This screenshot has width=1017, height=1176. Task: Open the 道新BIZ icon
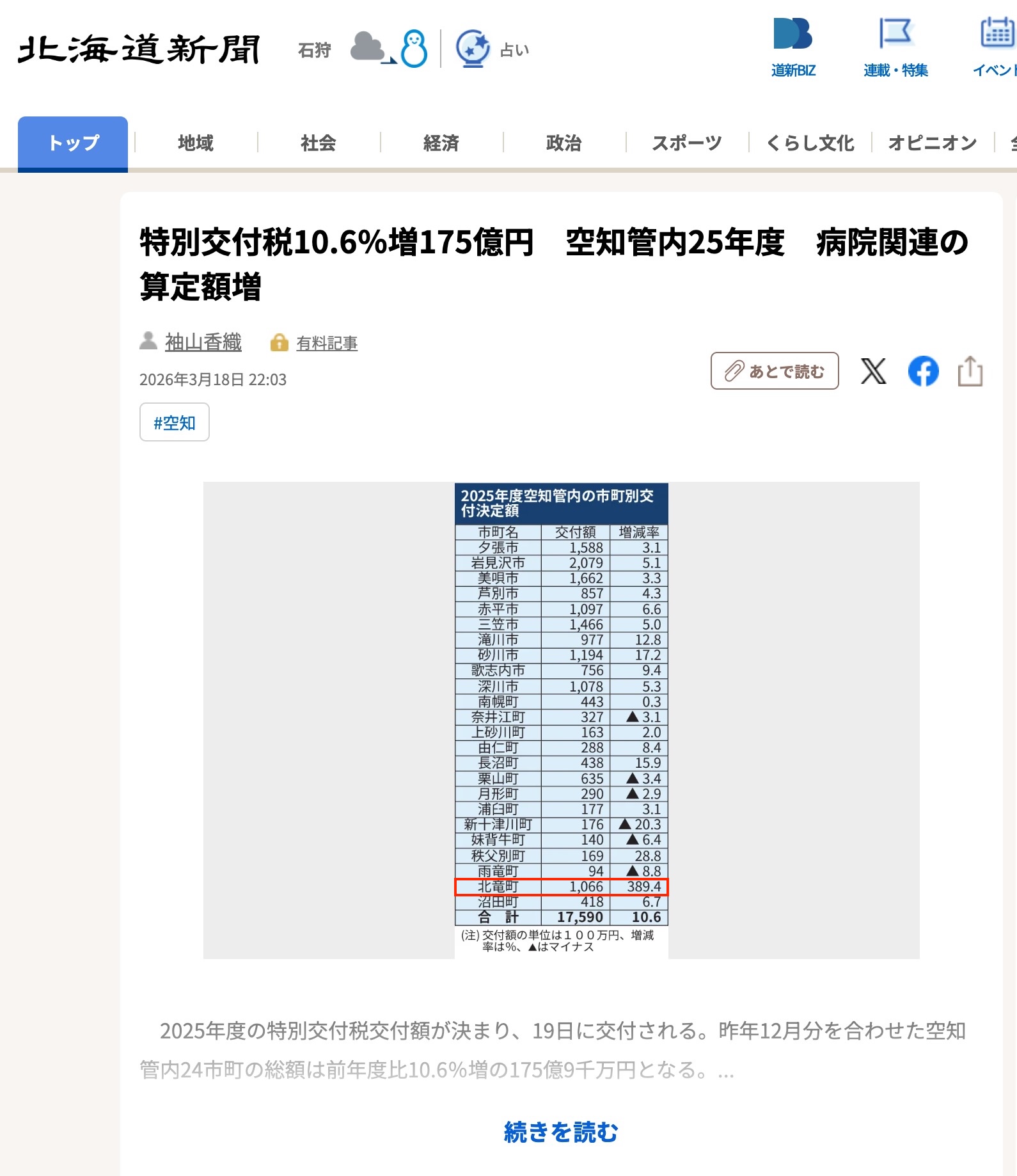(x=792, y=35)
